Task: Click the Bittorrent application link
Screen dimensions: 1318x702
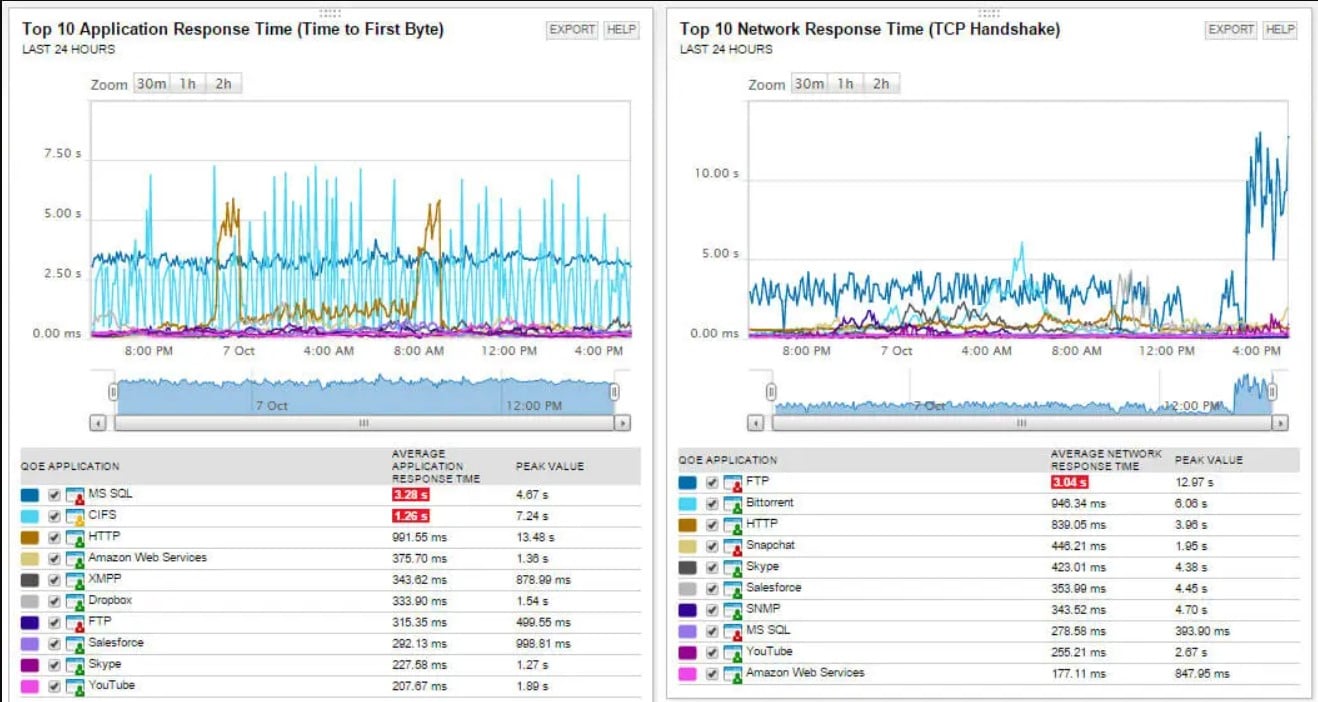Action: [x=770, y=502]
